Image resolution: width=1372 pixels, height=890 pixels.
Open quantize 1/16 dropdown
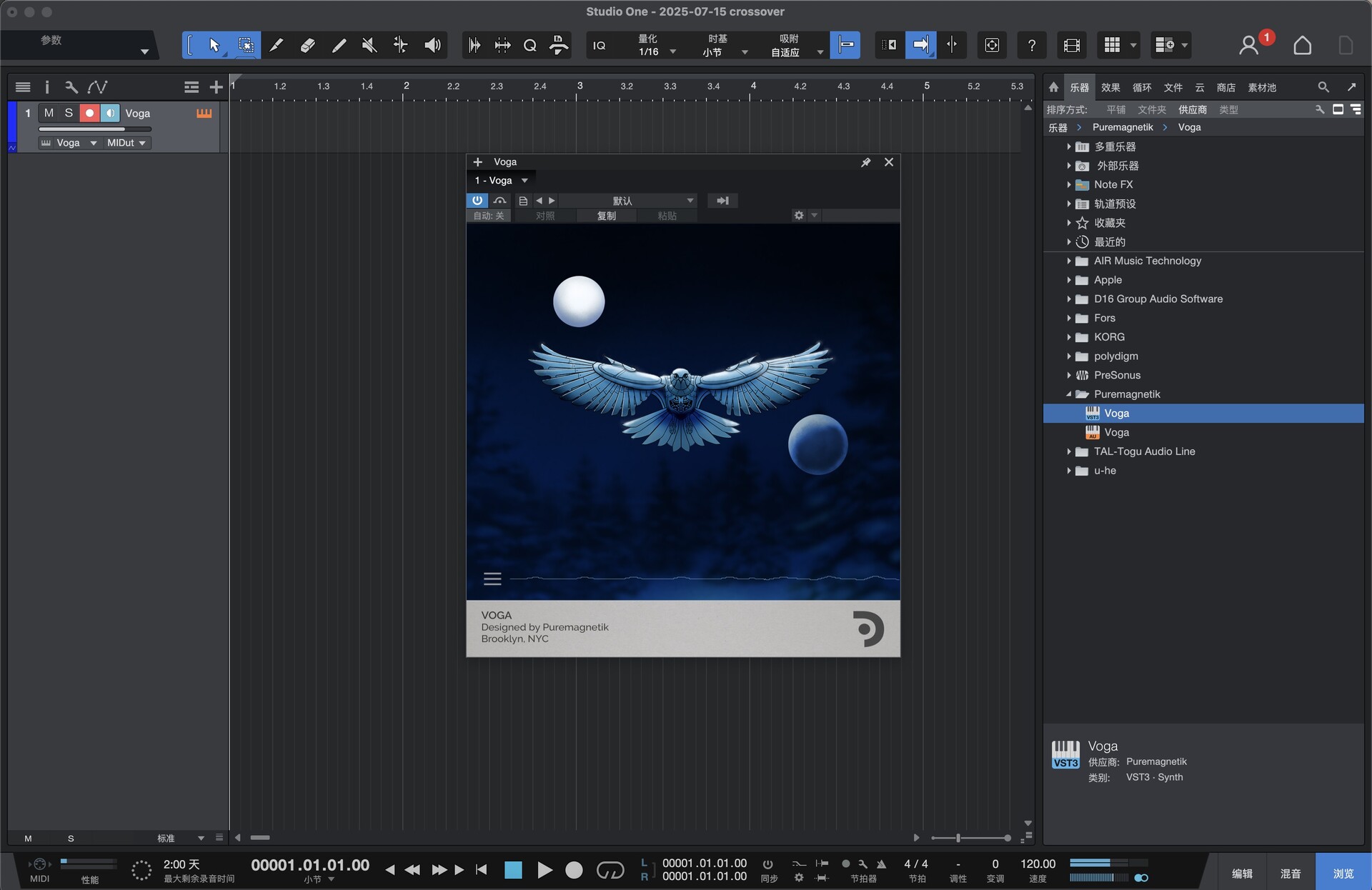click(656, 51)
